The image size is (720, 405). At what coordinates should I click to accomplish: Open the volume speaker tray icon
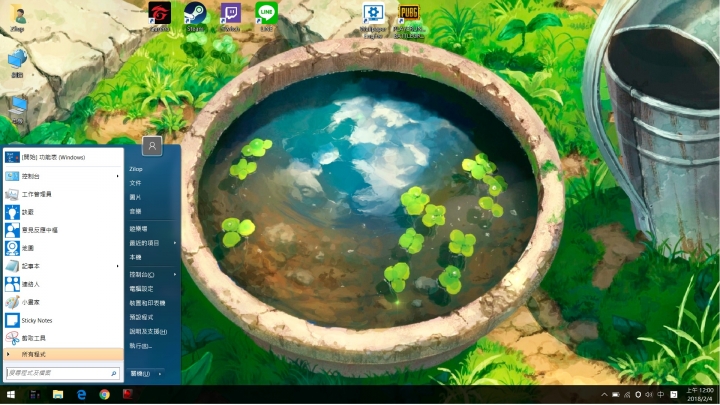649,394
